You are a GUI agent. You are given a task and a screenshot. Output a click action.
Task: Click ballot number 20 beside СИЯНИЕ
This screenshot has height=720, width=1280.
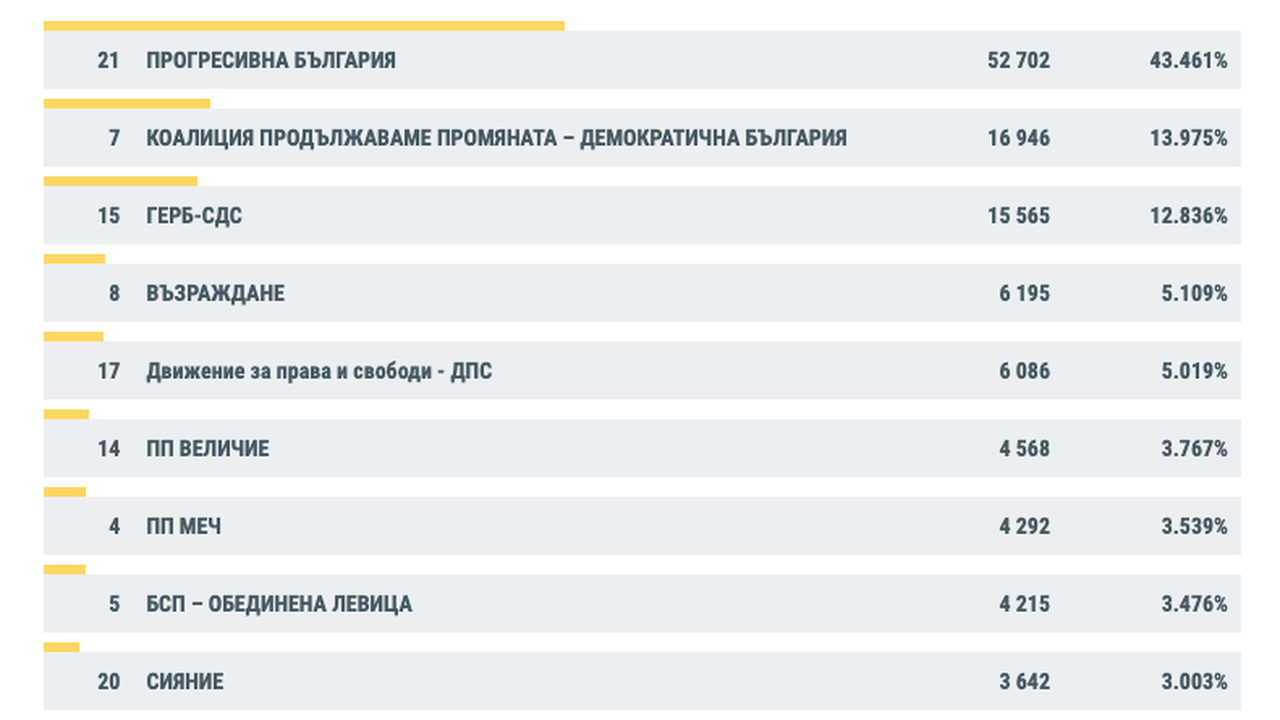tap(109, 682)
